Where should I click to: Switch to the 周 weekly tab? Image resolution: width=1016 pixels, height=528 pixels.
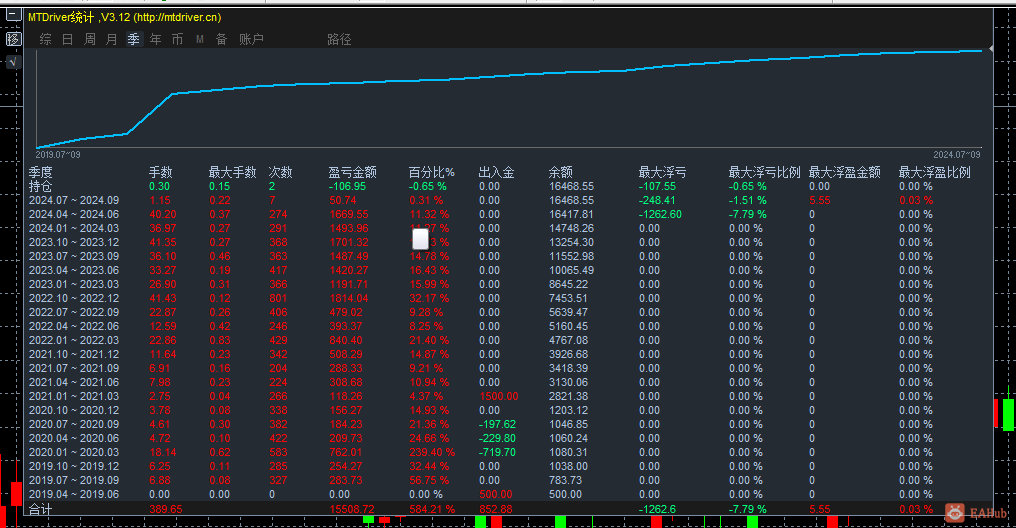(89, 40)
